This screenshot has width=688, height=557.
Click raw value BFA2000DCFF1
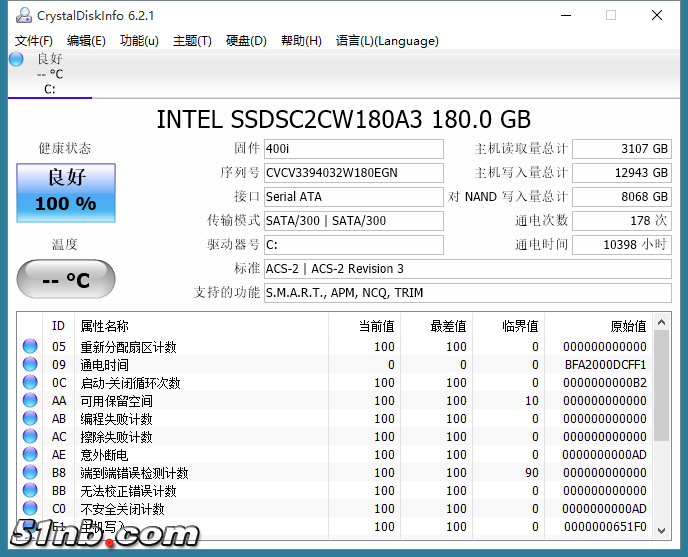pyautogui.click(x=605, y=365)
